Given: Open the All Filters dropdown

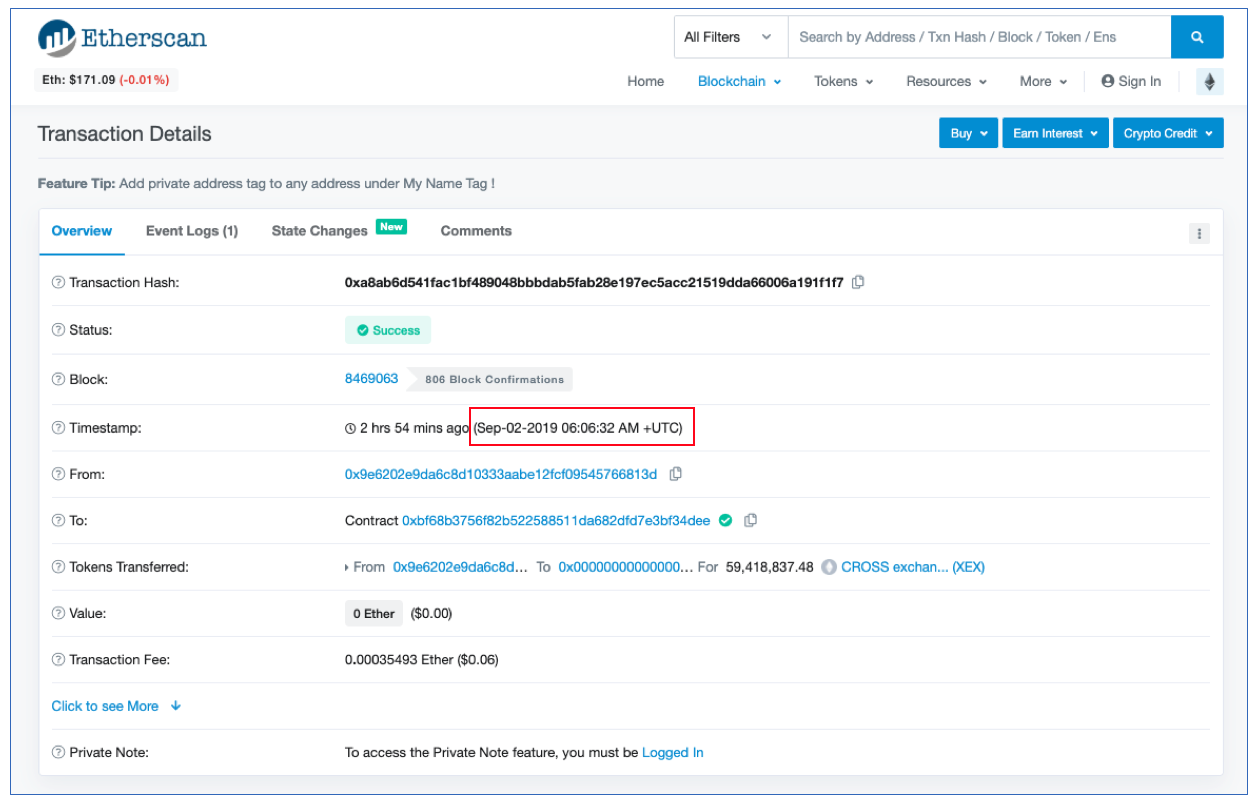Looking at the screenshot, I should click(729, 37).
